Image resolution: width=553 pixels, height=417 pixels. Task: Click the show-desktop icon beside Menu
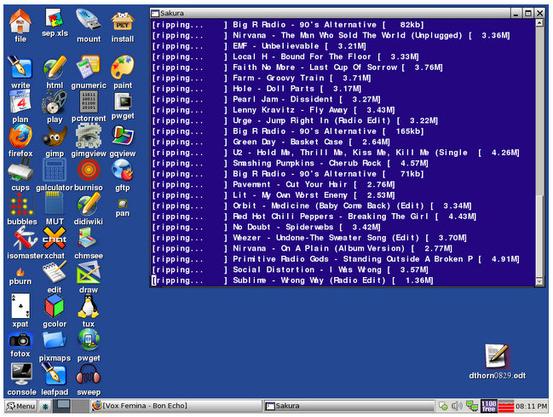click(x=45, y=406)
